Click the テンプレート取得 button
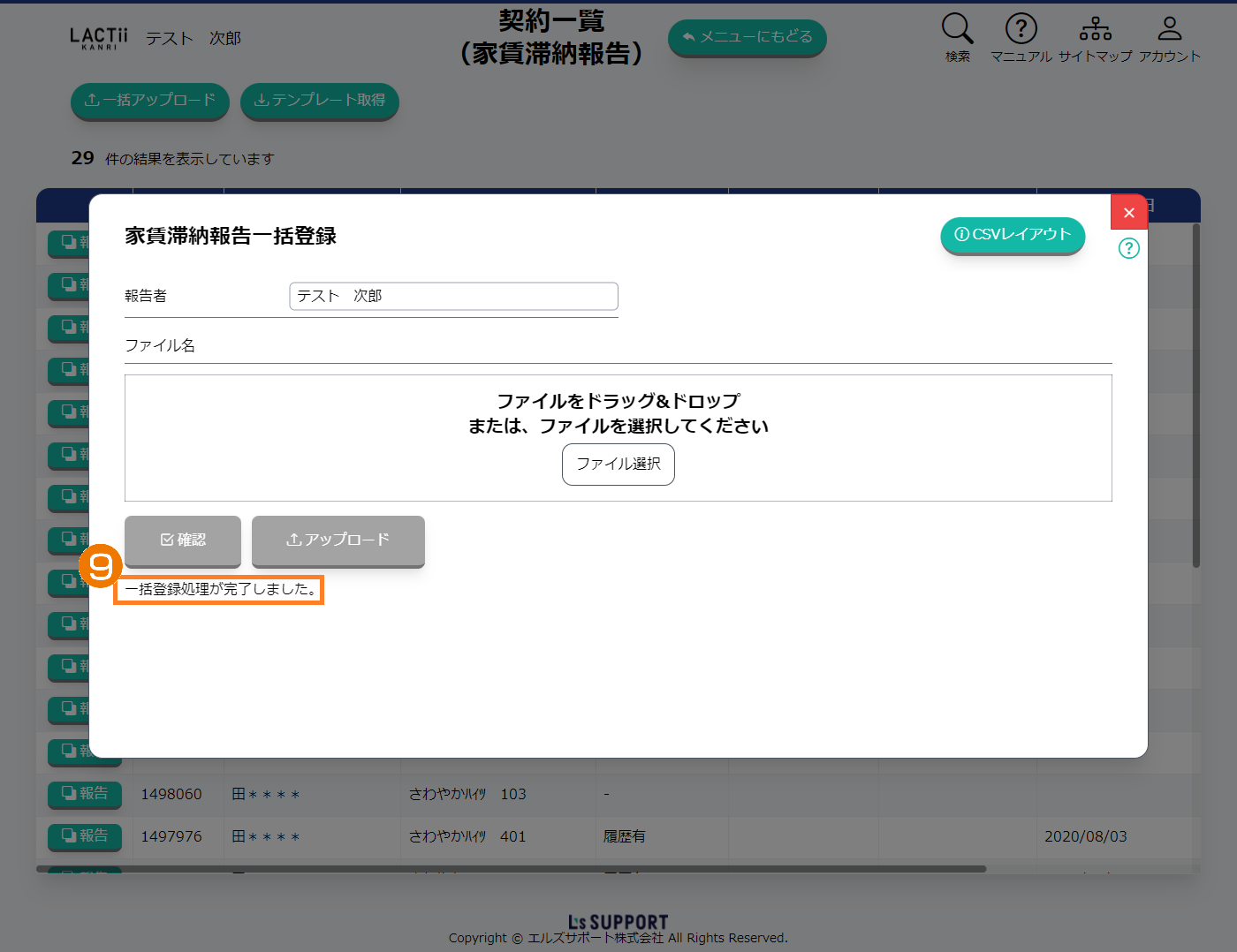The width and height of the screenshot is (1237, 952). coord(319,101)
